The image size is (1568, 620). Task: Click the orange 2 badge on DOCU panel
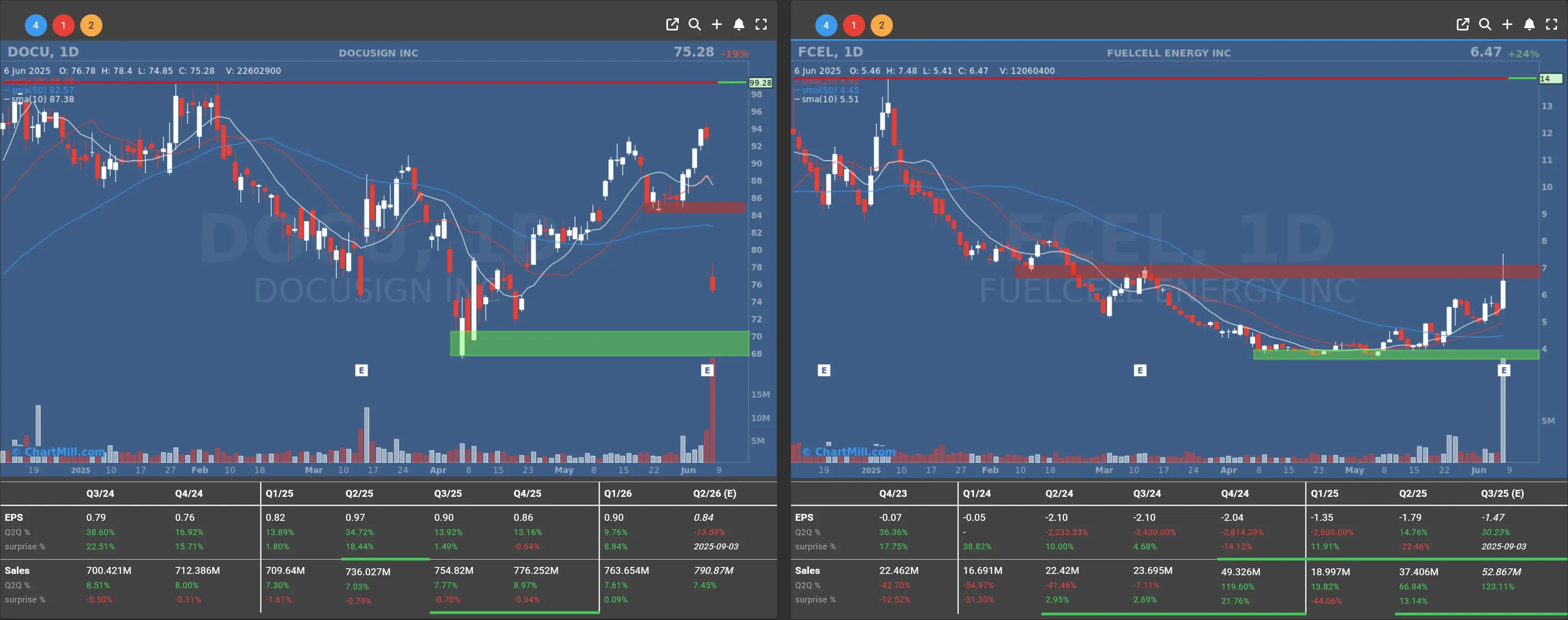pos(91,25)
